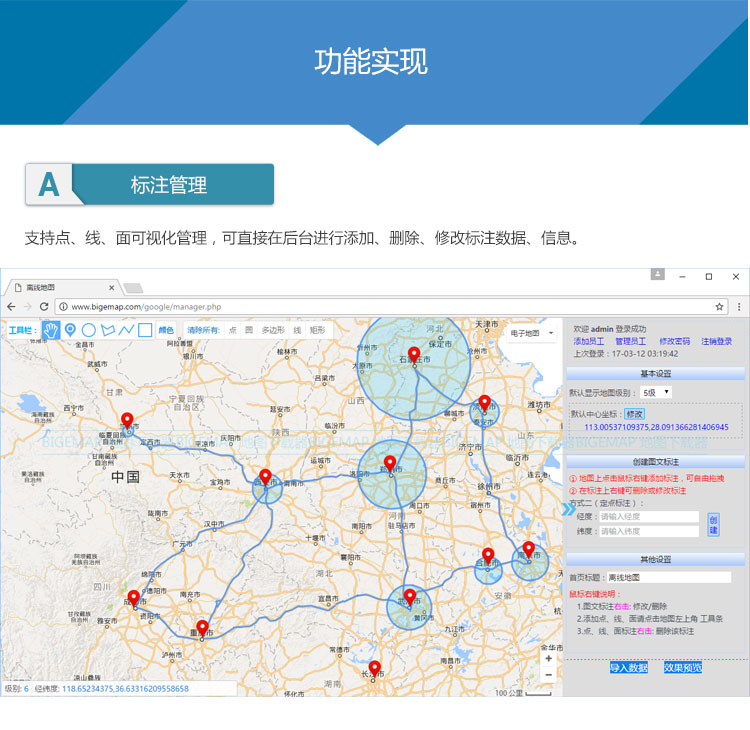Click 修改 button for default center coordinate

634,414
